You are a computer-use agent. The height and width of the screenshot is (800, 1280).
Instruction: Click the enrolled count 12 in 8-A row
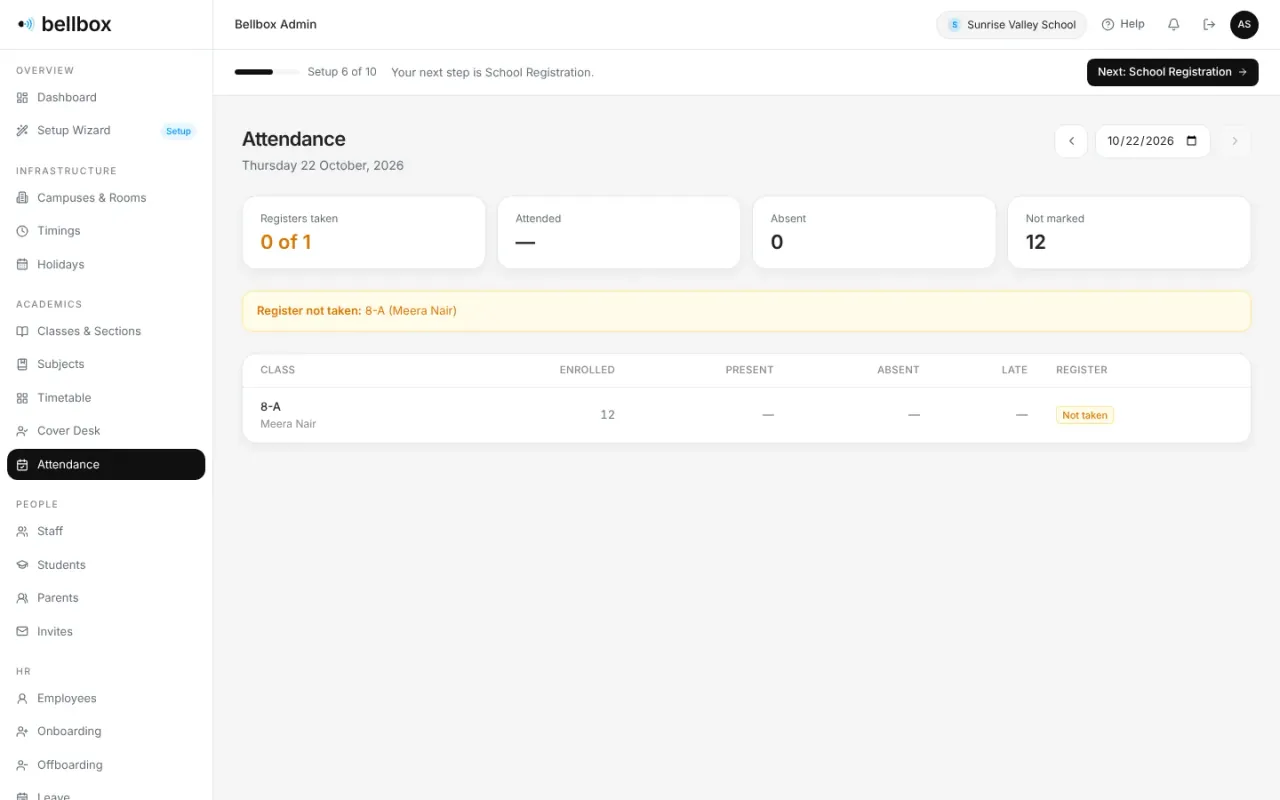point(607,415)
